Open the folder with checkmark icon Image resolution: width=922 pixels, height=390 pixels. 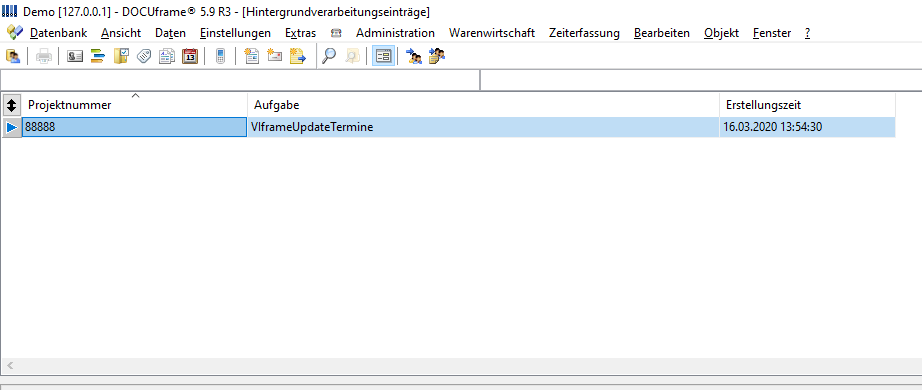click(x=121, y=56)
